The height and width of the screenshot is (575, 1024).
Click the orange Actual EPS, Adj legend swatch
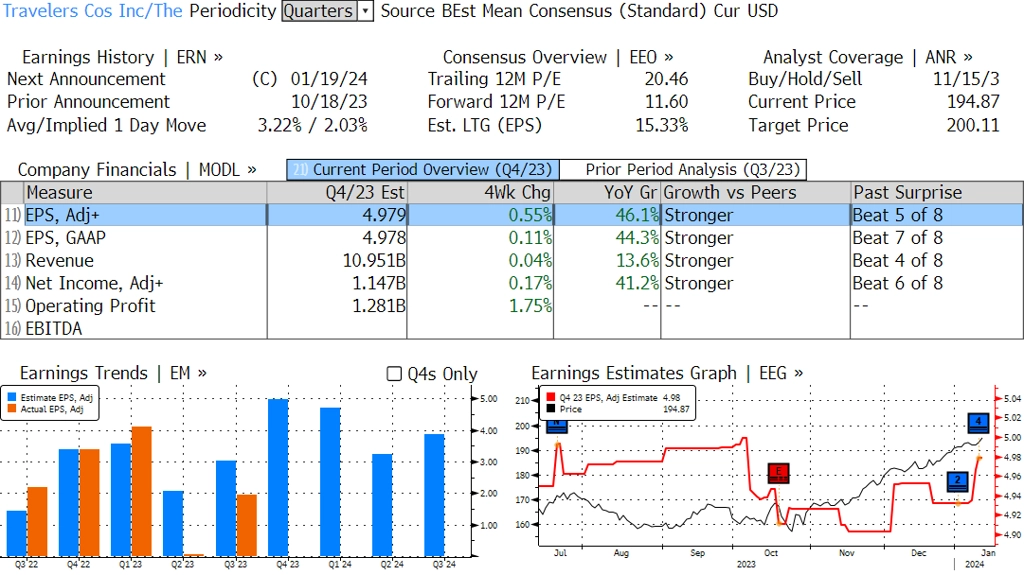pyautogui.click(x=12, y=409)
